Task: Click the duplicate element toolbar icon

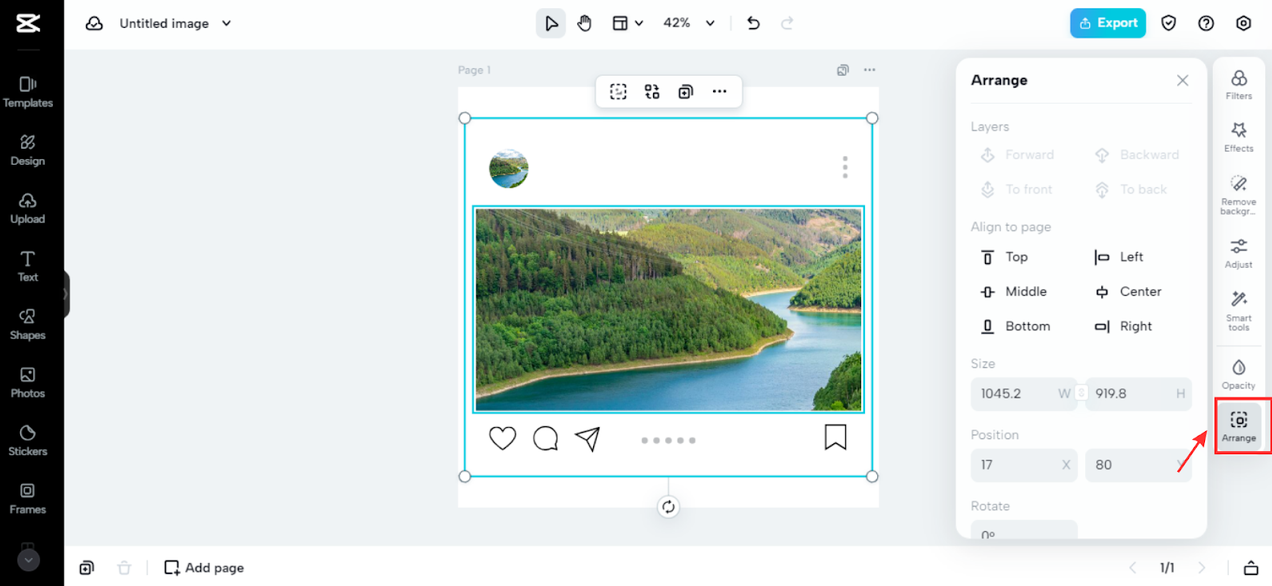Action: (685, 92)
